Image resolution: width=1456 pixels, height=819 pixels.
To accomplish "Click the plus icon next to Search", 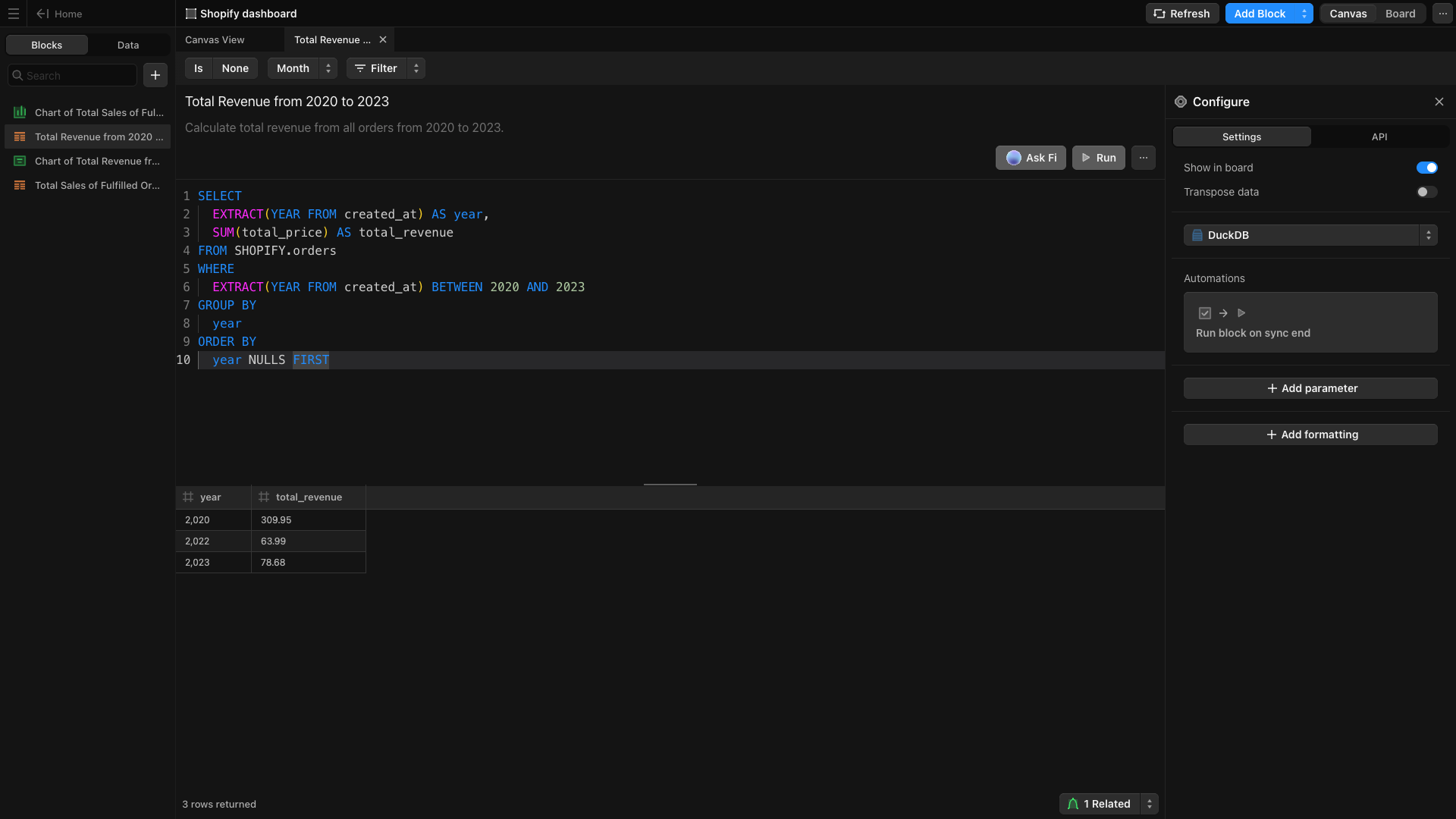I will pos(155,75).
